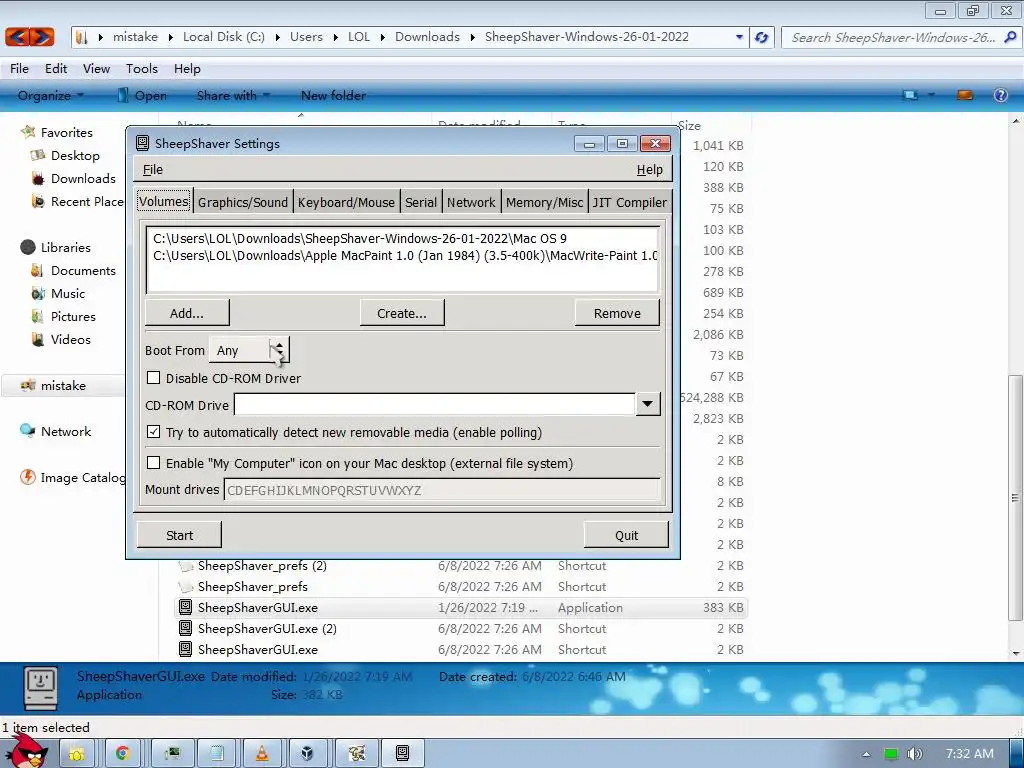The image size is (1024, 768).
Task: Click the Favorites star icon in sidebar
Action: point(27,132)
